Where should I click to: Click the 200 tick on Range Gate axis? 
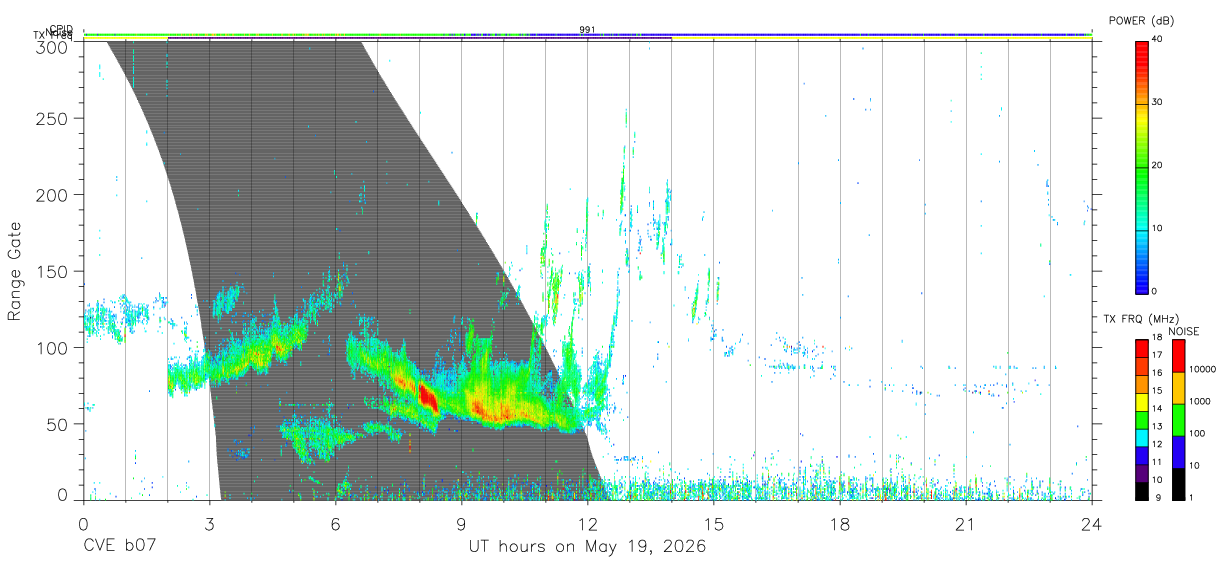coord(53,195)
